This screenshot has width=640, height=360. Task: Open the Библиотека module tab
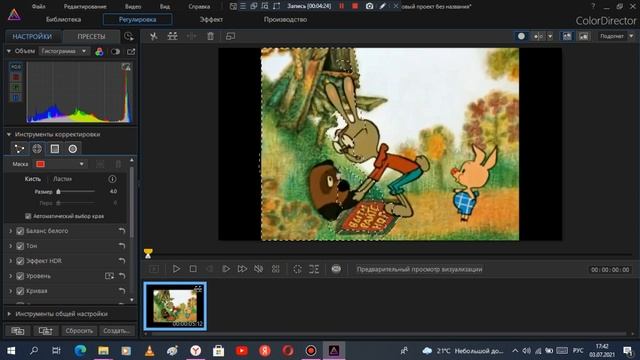click(x=63, y=19)
